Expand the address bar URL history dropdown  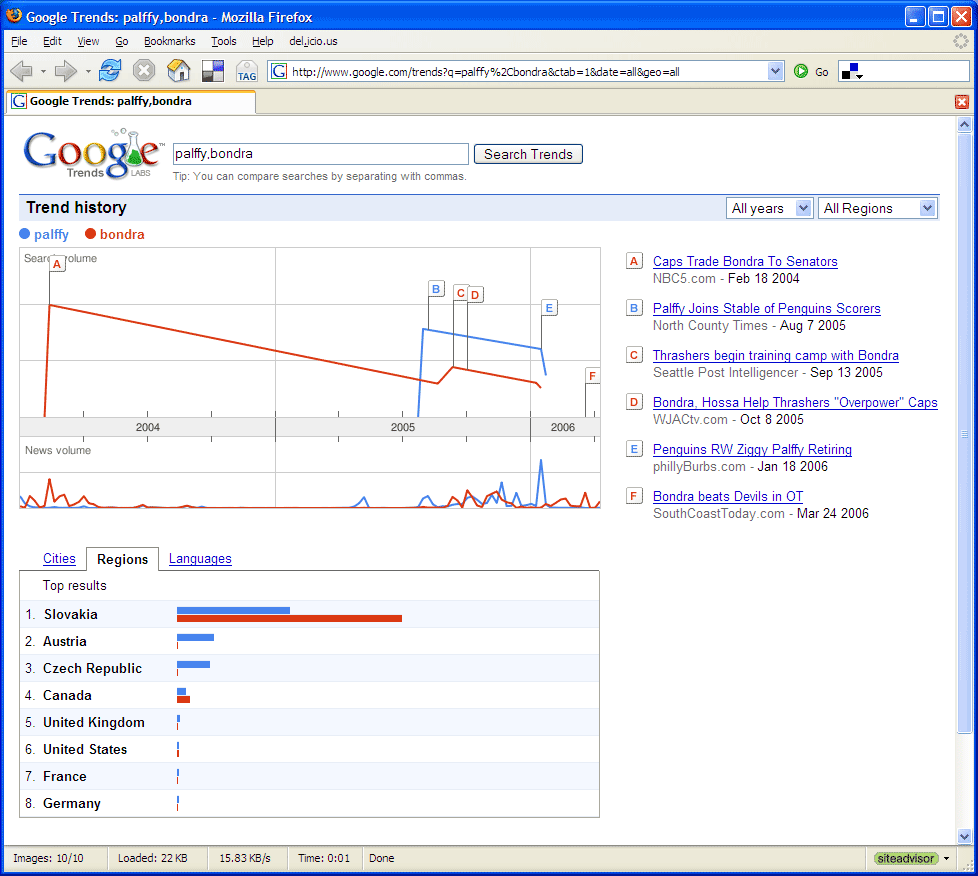coord(775,71)
